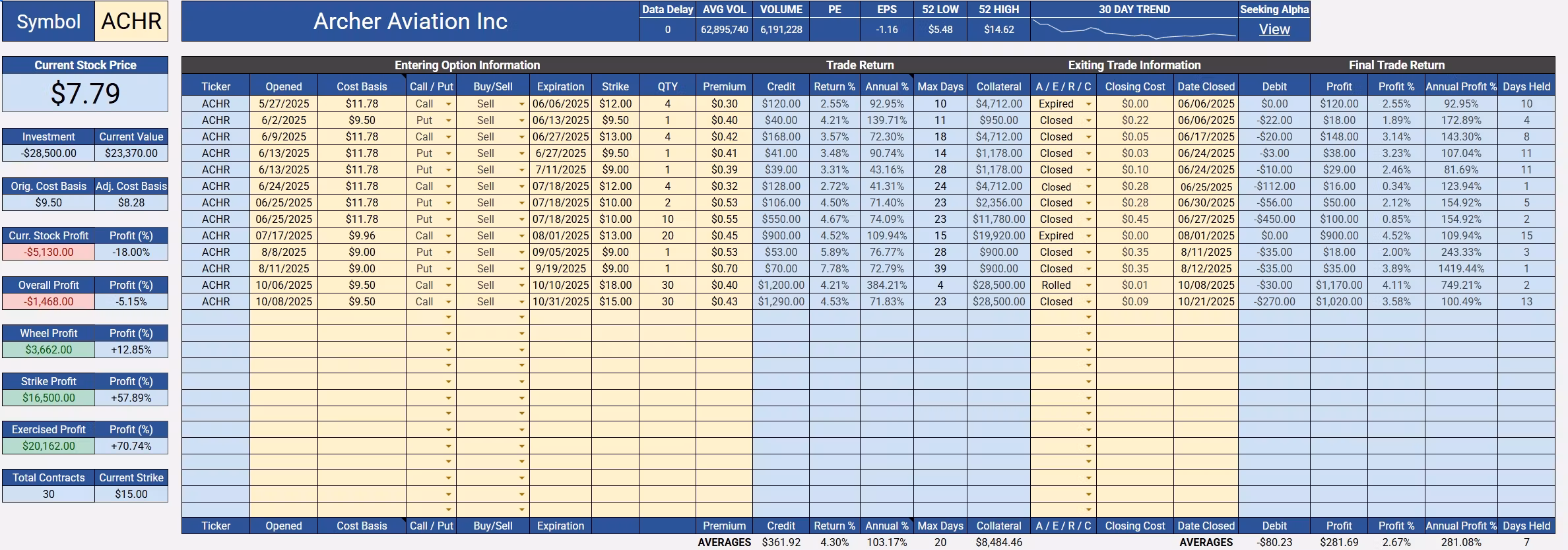Select the average credit value $361.92

(x=781, y=542)
